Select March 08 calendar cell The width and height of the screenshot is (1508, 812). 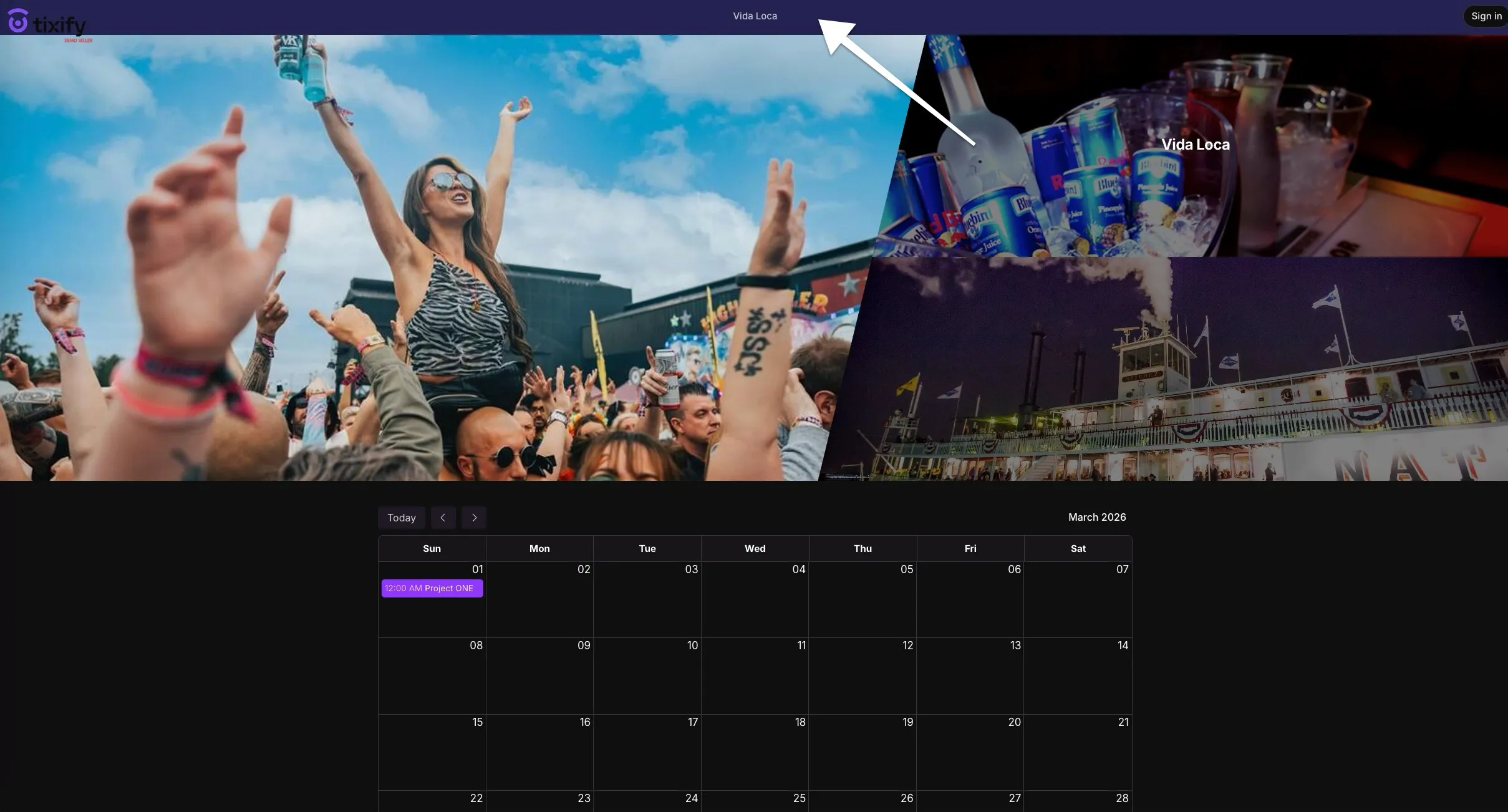click(x=432, y=676)
